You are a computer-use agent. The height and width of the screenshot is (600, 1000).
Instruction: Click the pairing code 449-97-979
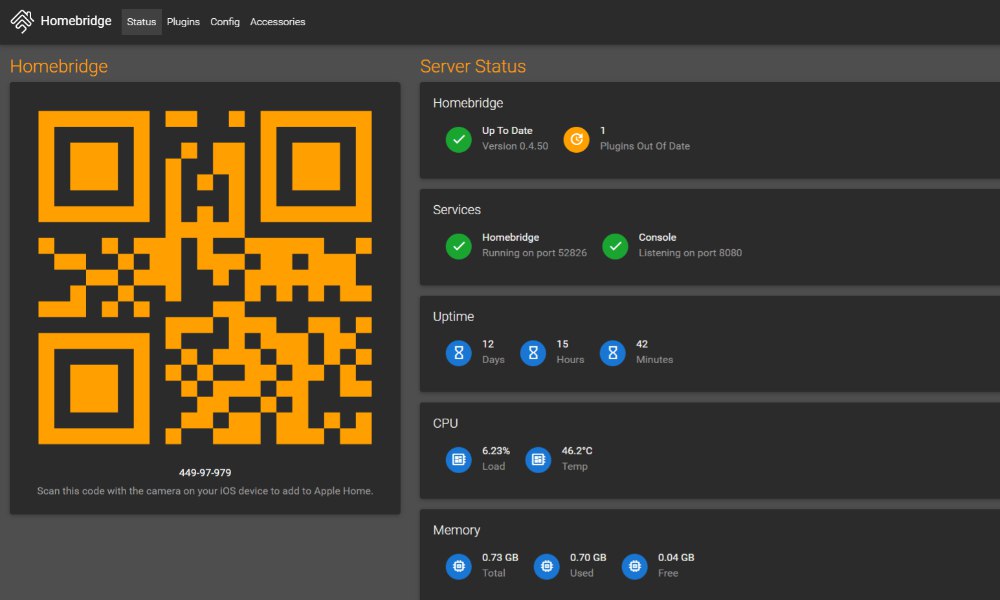coord(205,472)
